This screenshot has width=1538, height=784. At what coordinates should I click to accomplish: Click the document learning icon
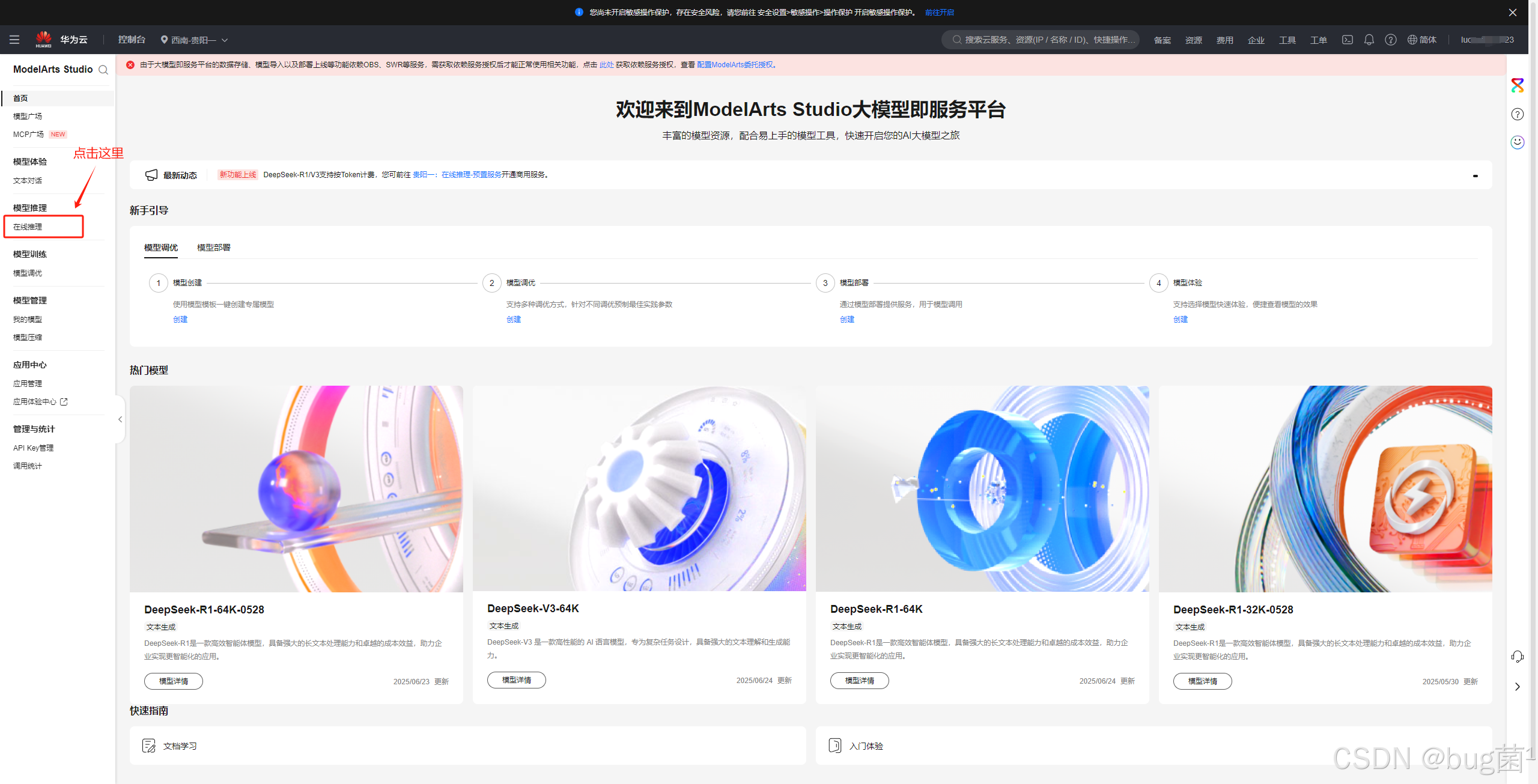[149, 746]
